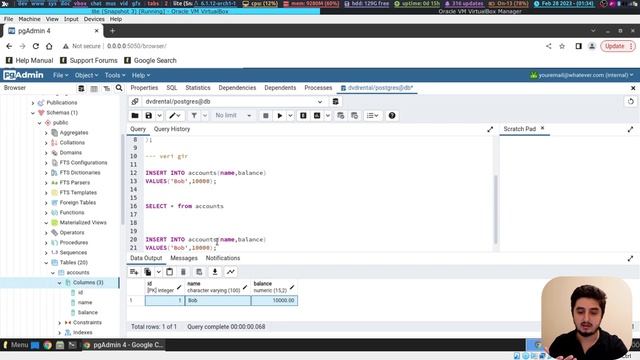Save data changes icon
The image size is (640, 360).
point(199,272)
